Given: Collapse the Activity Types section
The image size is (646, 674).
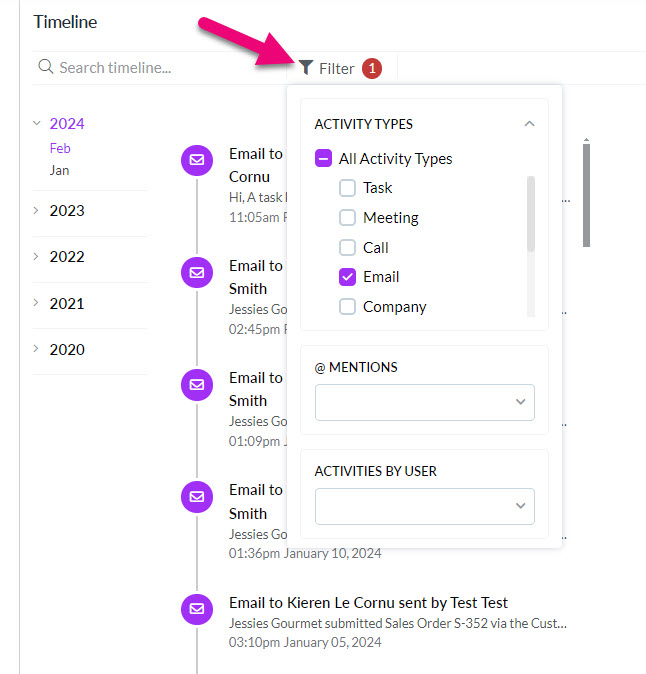Looking at the screenshot, I should point(530,124).
